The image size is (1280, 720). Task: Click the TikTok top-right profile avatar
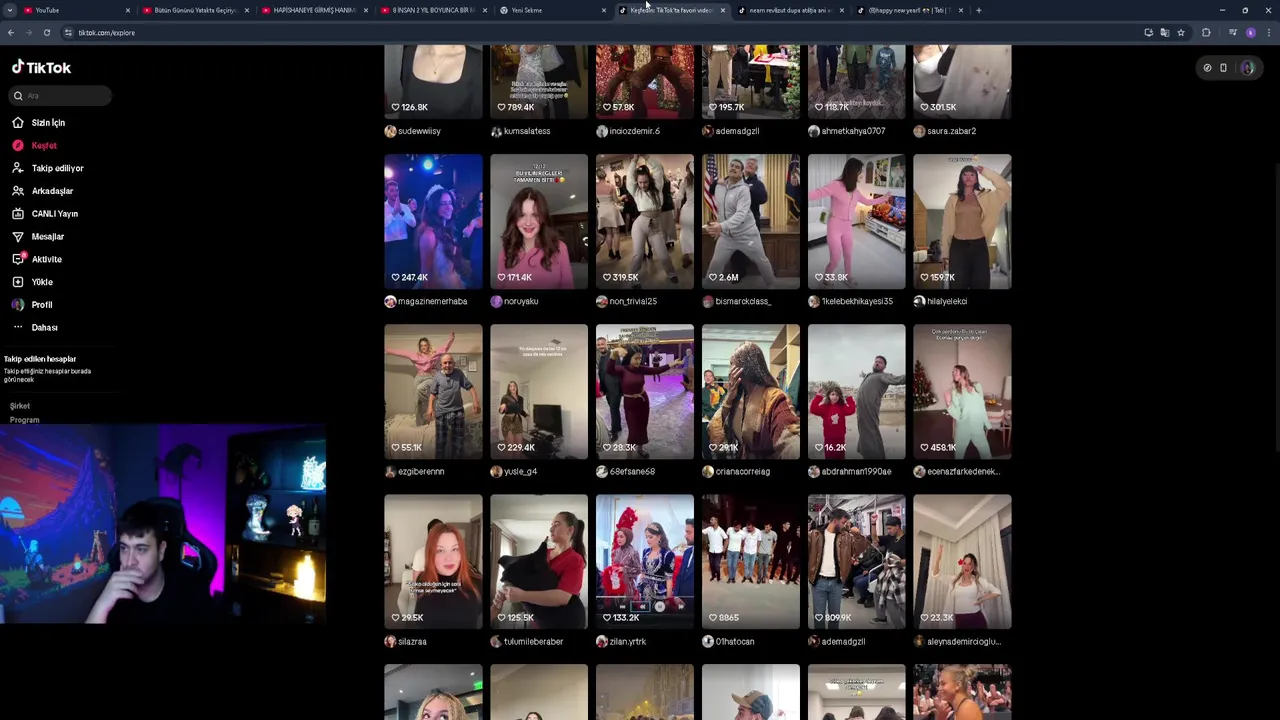coord(1248,68)
